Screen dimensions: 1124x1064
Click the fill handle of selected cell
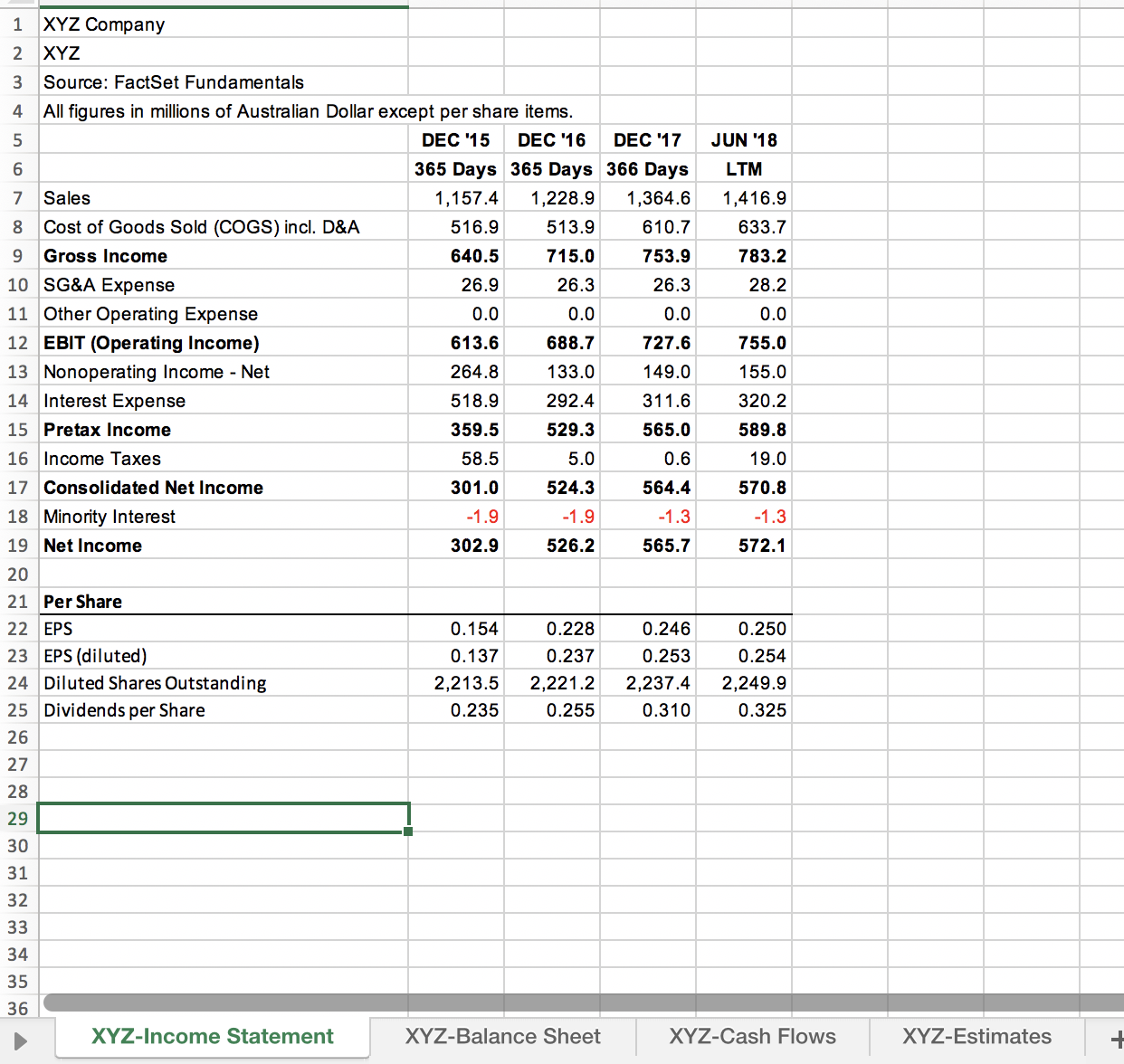[409, 830]
